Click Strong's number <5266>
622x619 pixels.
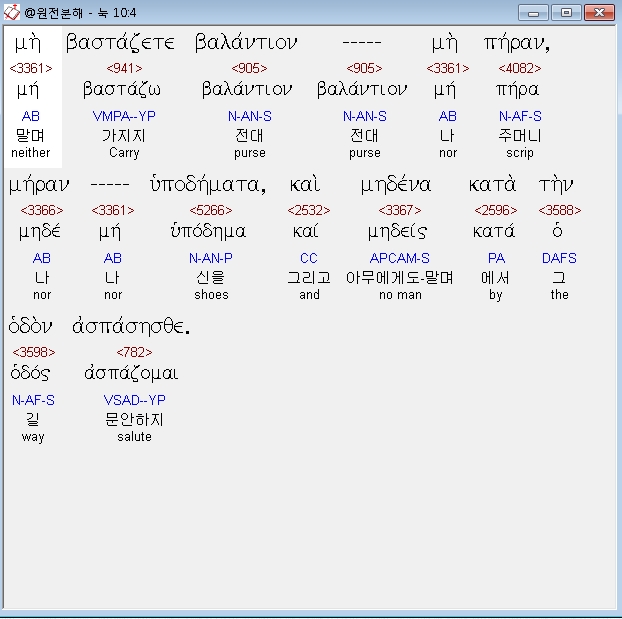211,210
